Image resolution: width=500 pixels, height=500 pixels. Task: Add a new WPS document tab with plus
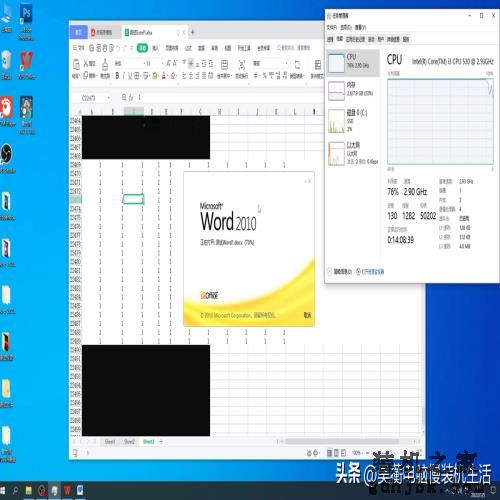point(192,32)
